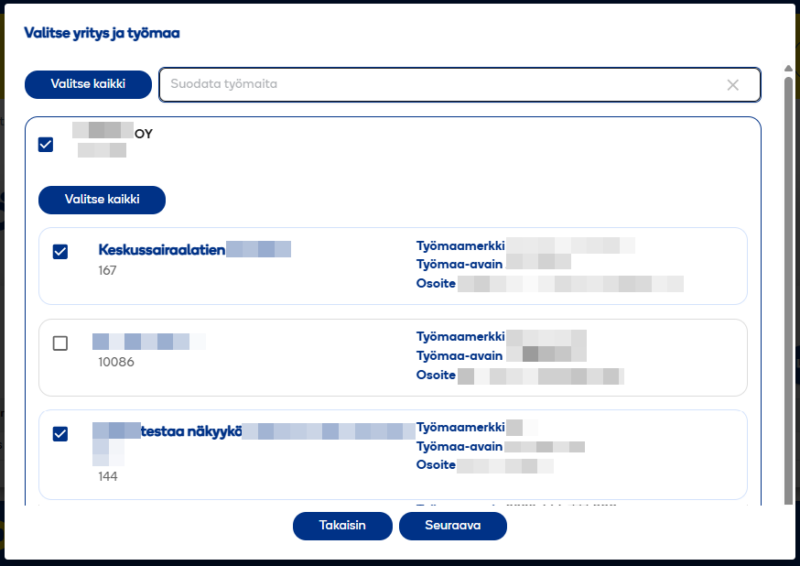Go back with the Takaisin button

click(x=342, y=526)
